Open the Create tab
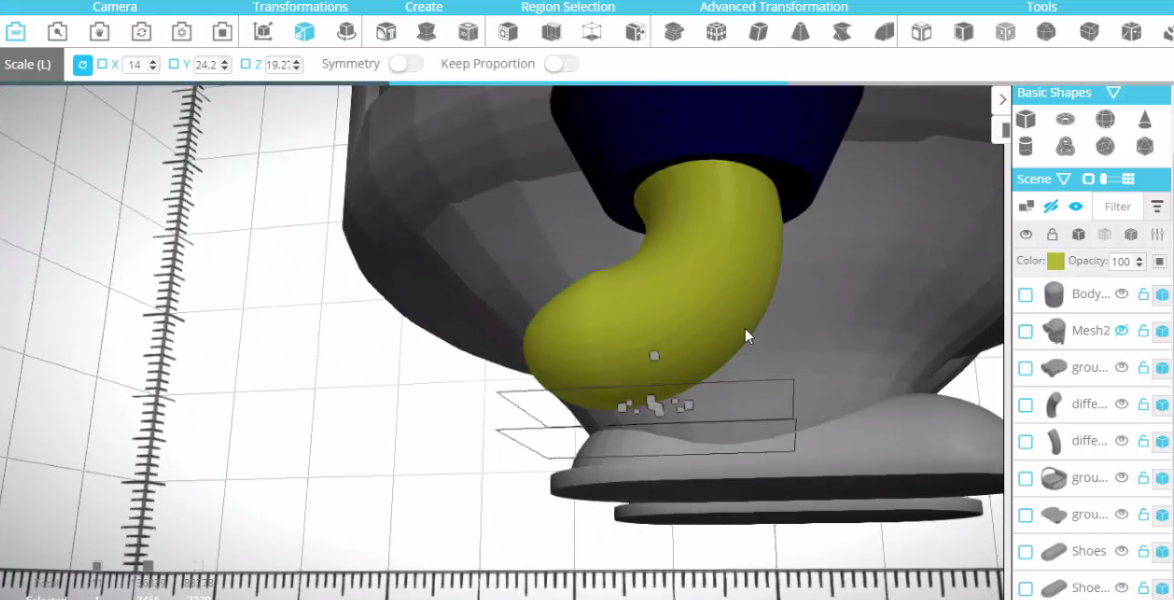 click(x=424, y=7)
